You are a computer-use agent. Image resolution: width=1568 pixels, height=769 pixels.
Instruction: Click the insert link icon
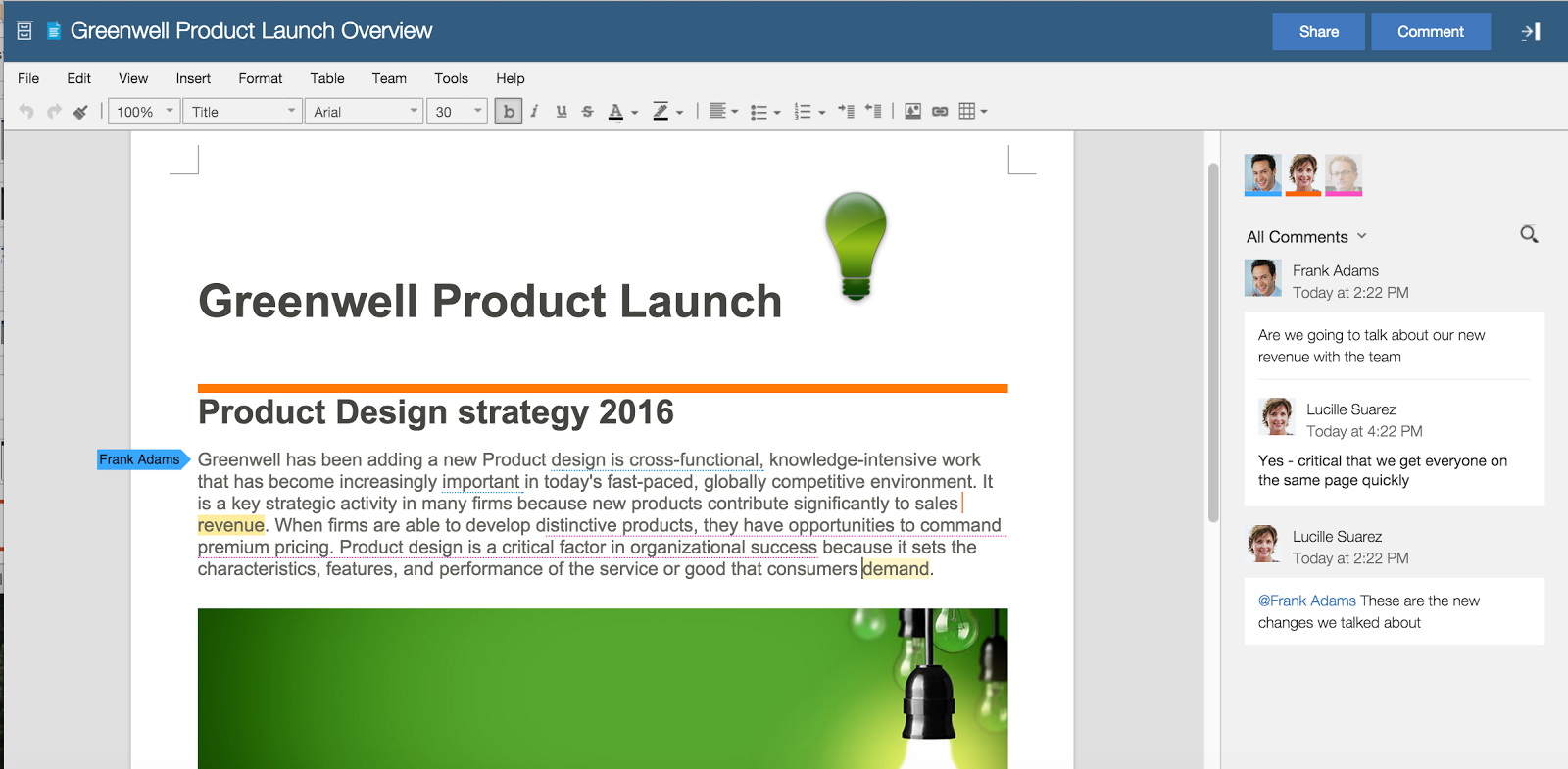point(940,111)
